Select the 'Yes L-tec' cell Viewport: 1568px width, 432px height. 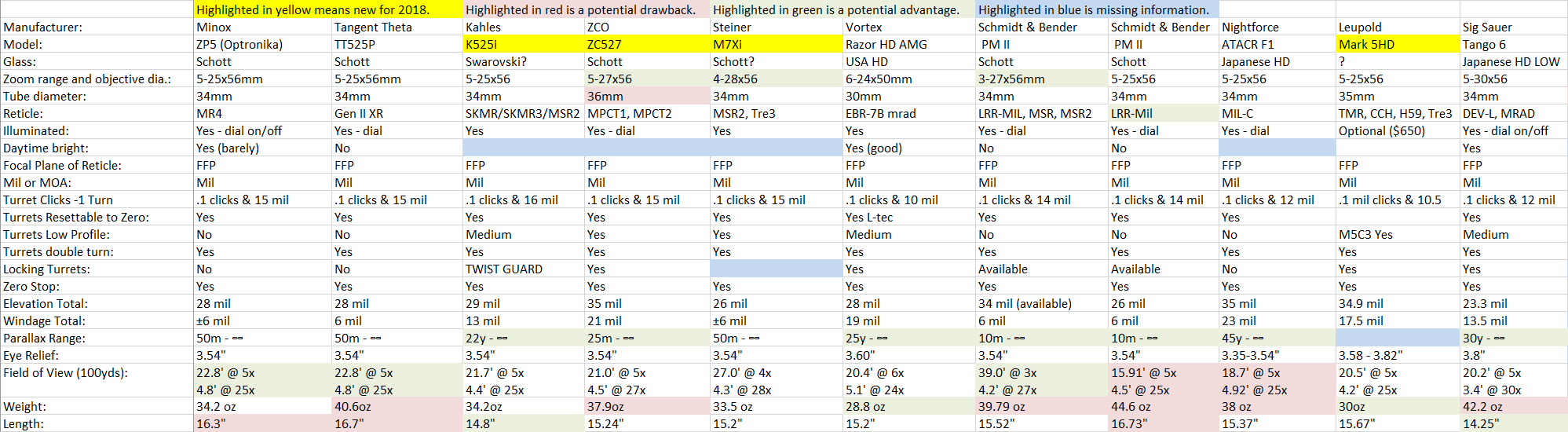pyautogui.click(x=909, y=217)
